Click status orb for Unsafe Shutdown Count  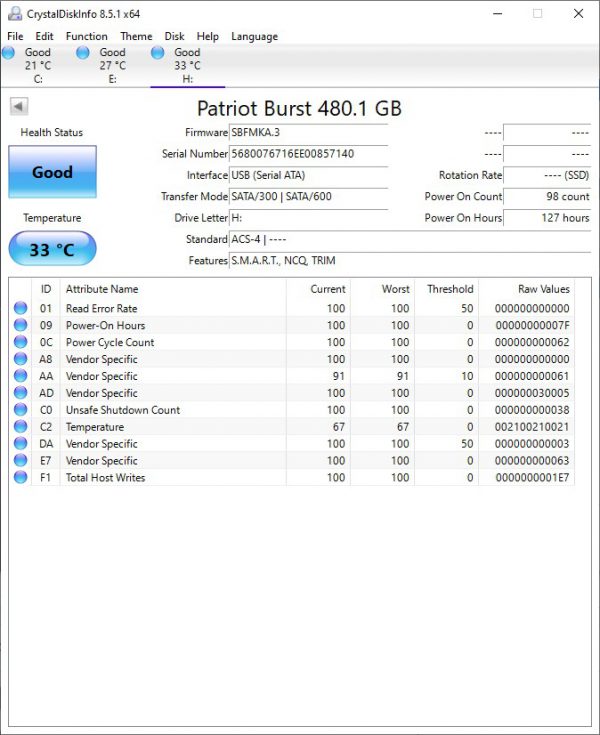click(20, 410)
